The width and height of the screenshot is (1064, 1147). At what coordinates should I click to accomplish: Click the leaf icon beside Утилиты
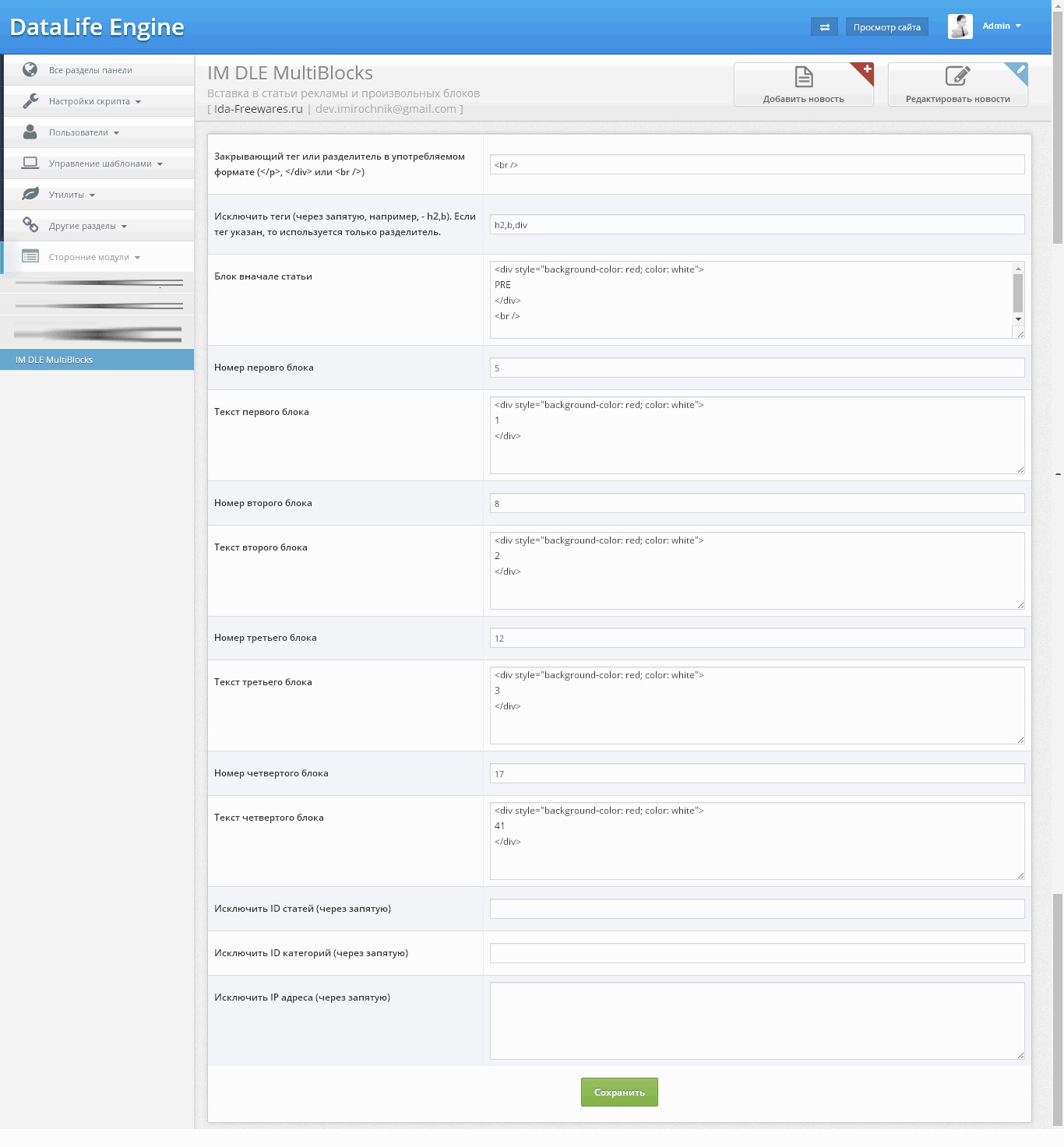[x=30, y=194]
